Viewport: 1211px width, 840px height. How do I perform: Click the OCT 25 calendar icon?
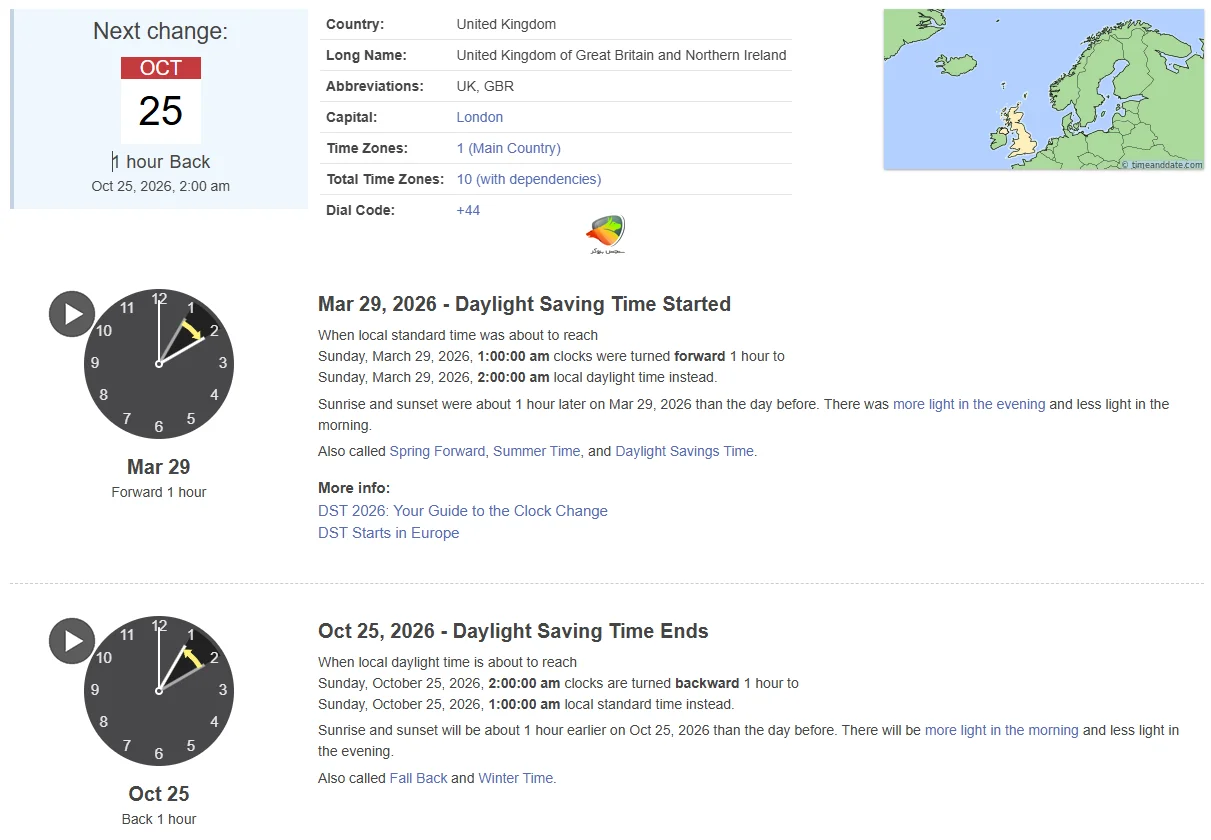[x=161, y=100]
